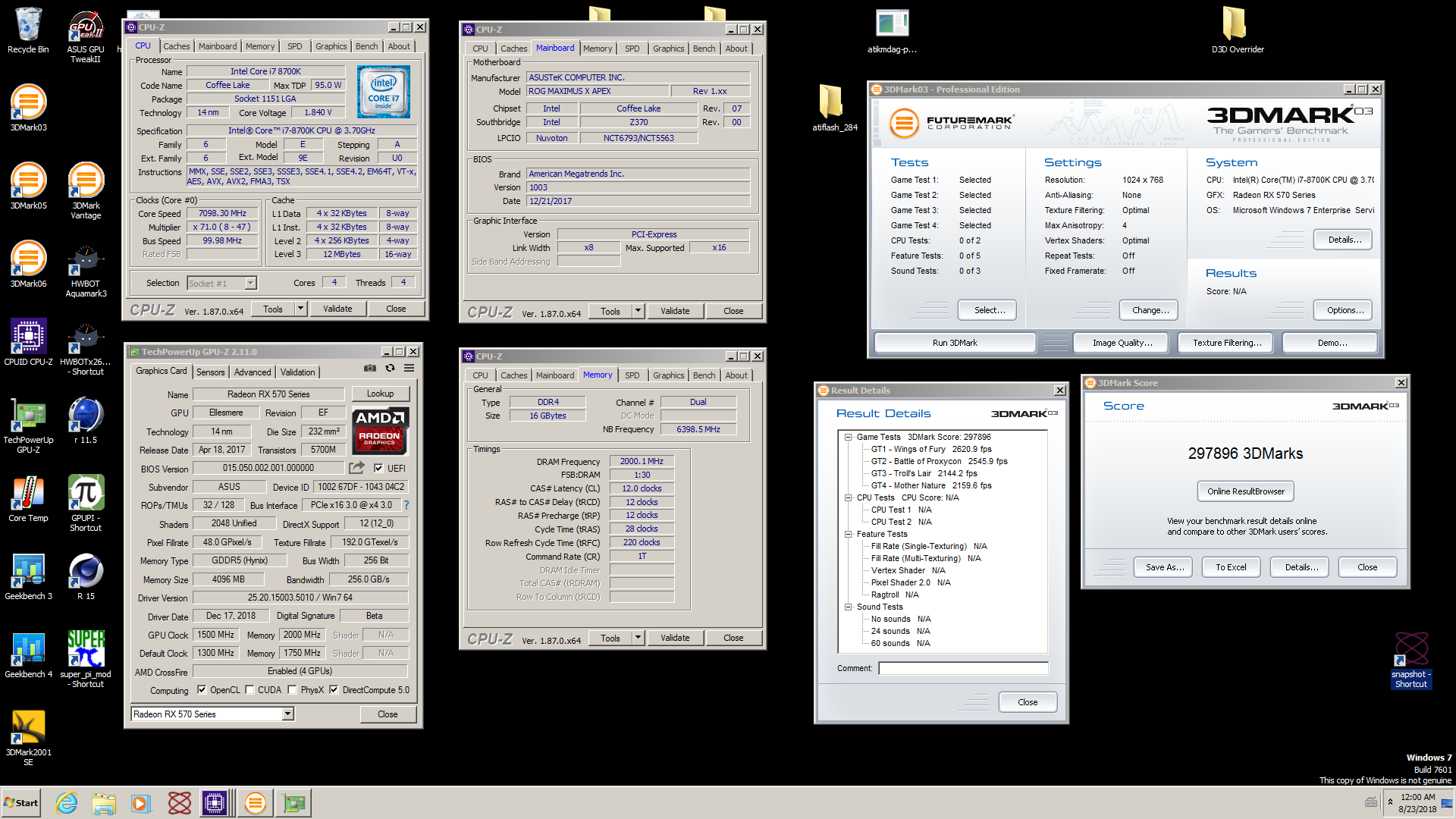
Task: Open the Bench tab in CPU-Z Mainboard window
Action: [704, 49]
